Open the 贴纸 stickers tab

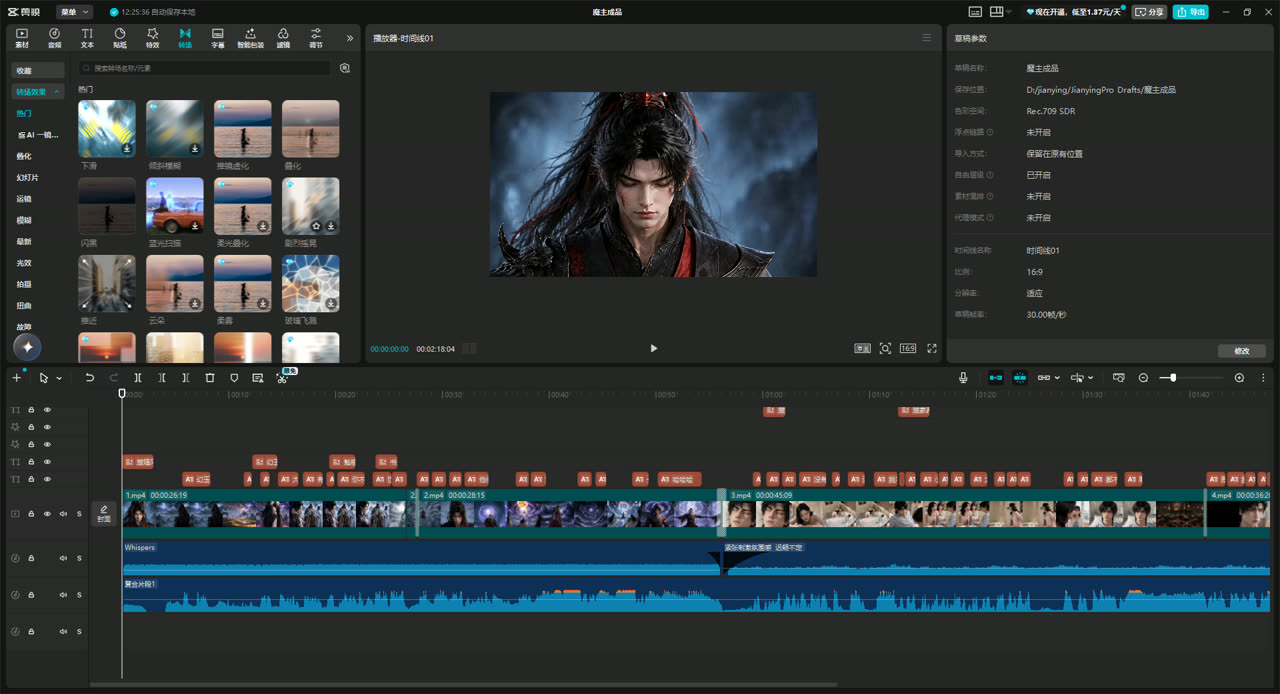(120, 38)
